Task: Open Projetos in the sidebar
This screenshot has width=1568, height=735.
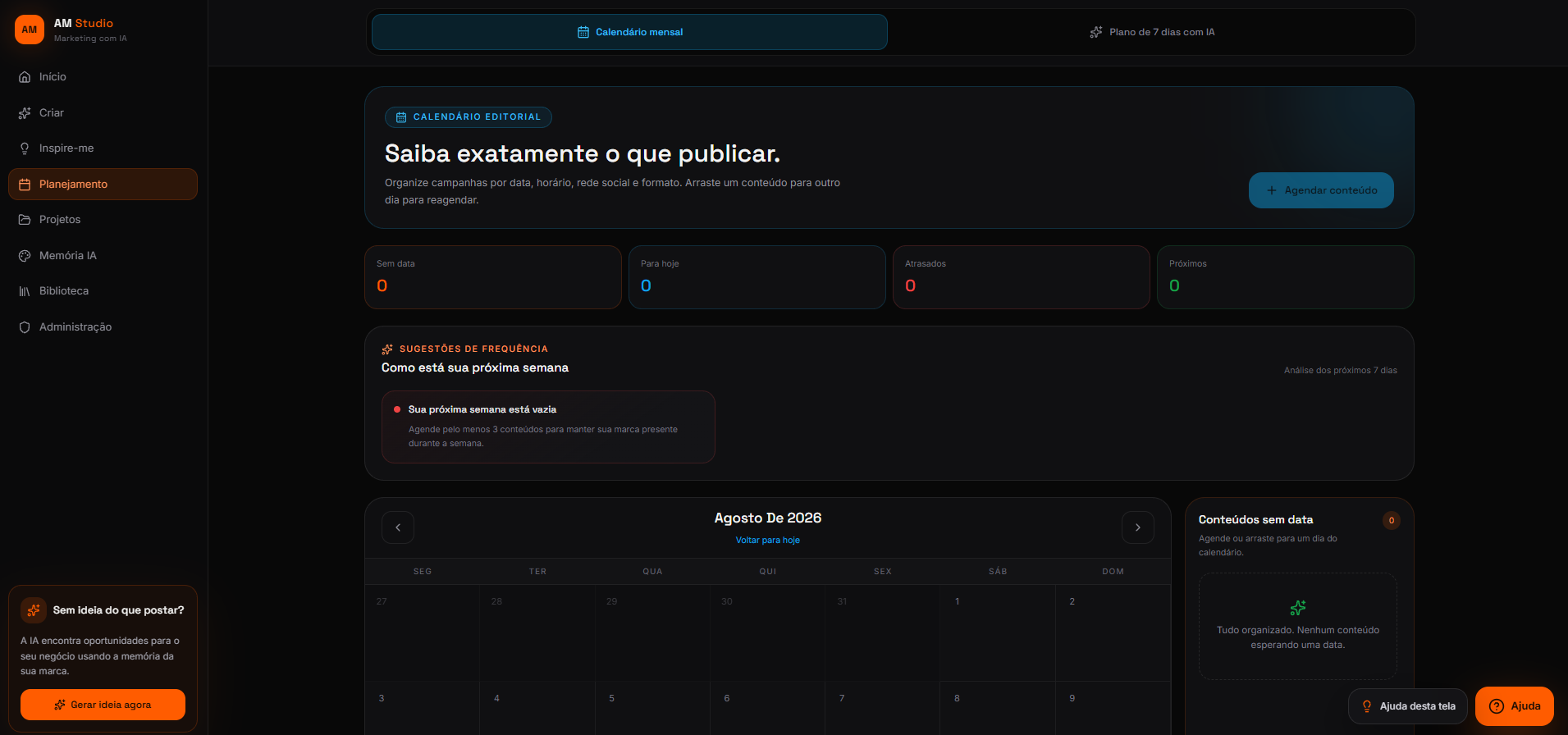Action: pyautogui.click(x=103, y=220)
